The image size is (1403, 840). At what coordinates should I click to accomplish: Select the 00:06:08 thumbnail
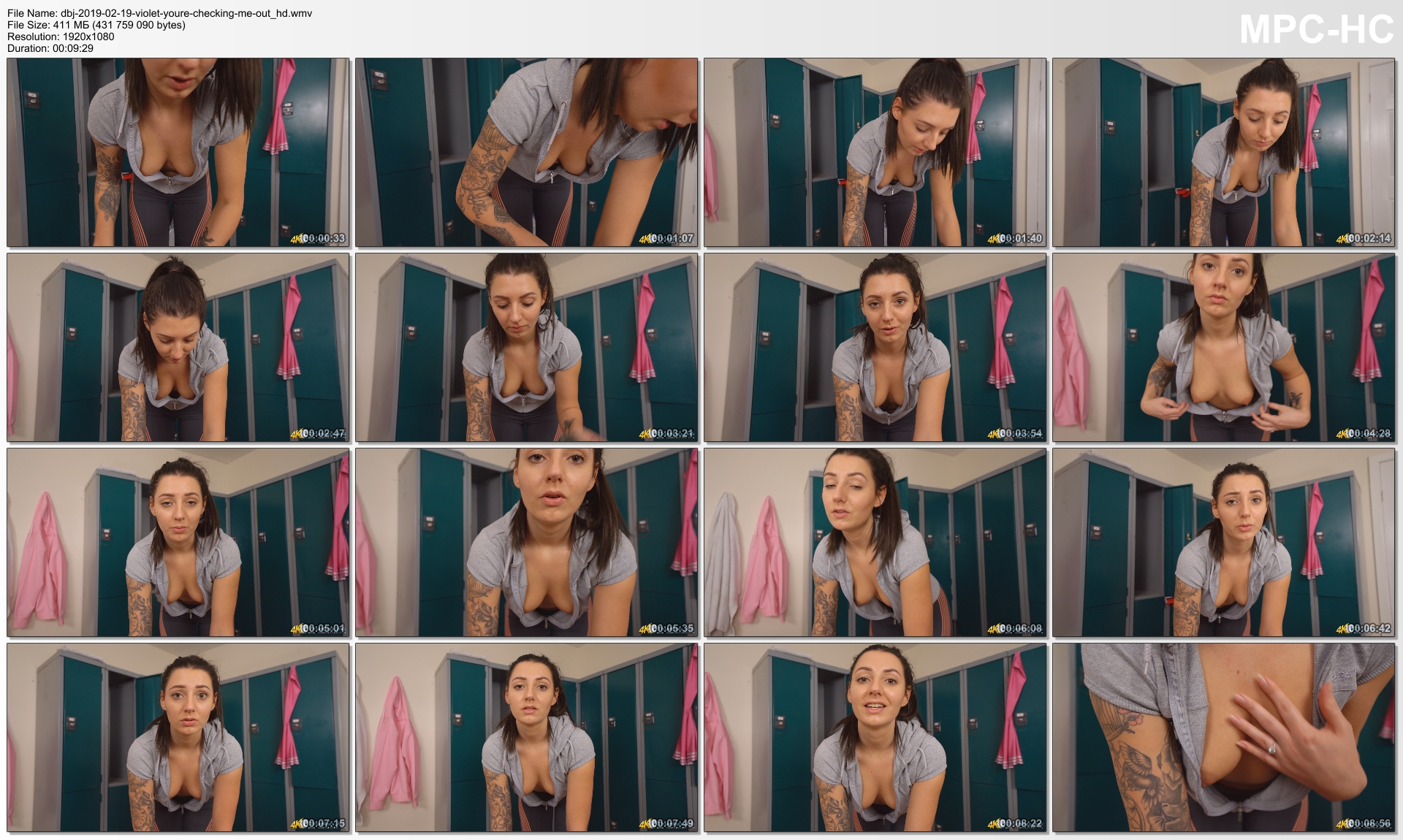pos(875,542)
